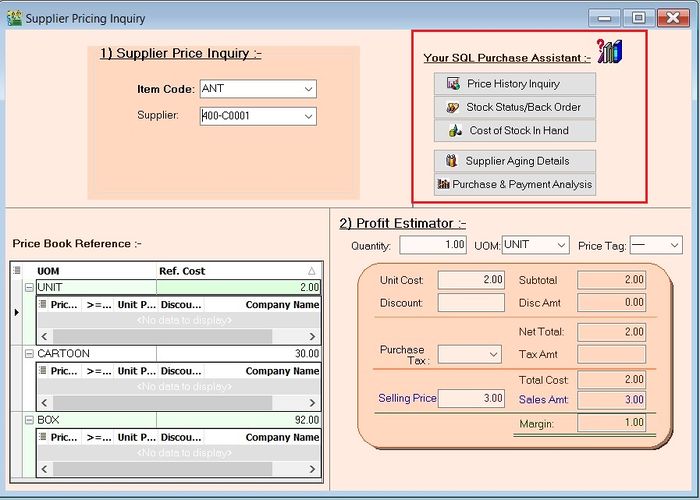The height and width of the screenshot is (500, 700).
Task: Click Supplier Aging Details button
Action: point(514,161)
